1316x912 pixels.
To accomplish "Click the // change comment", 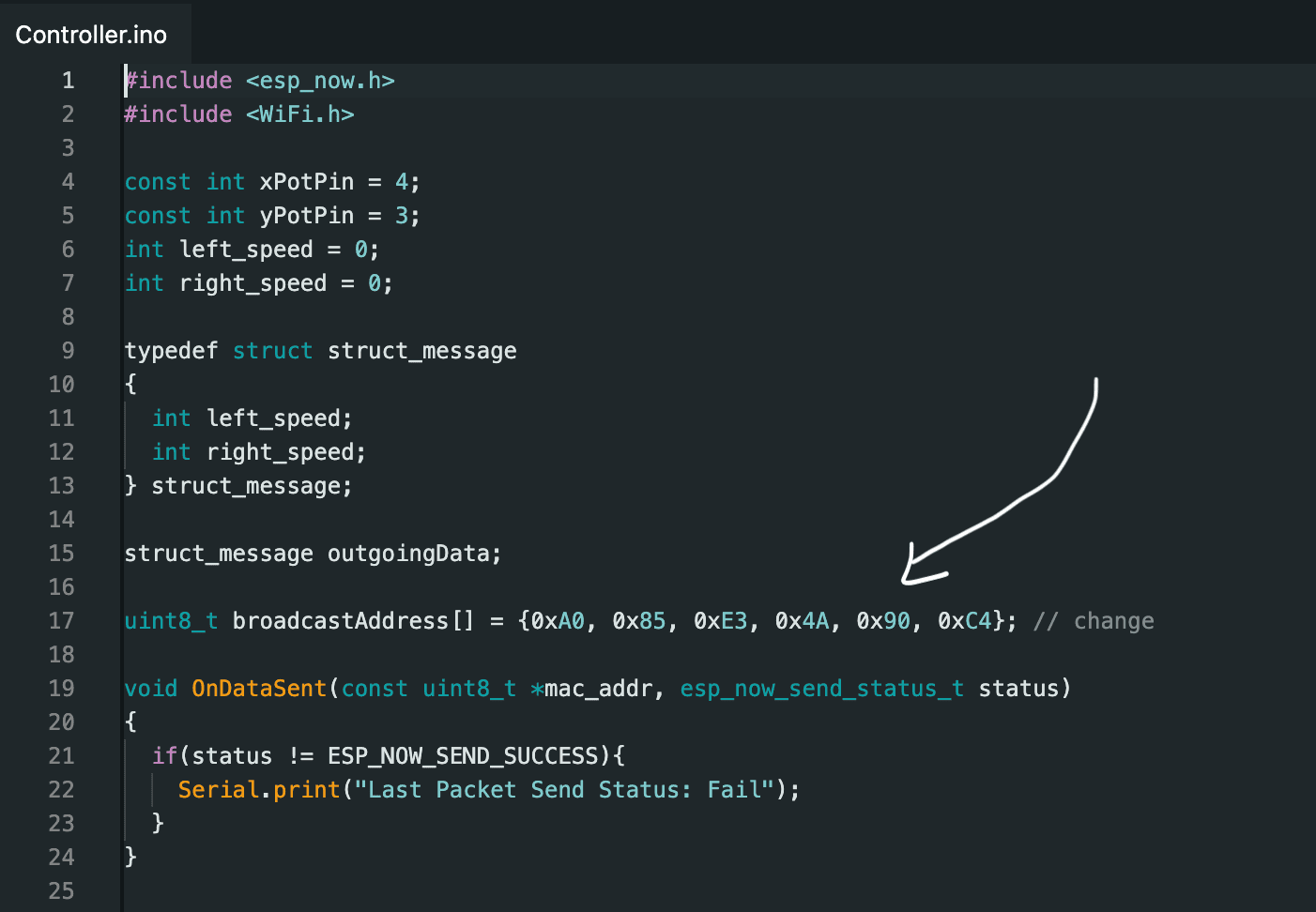I will (x=1094, y=621).
